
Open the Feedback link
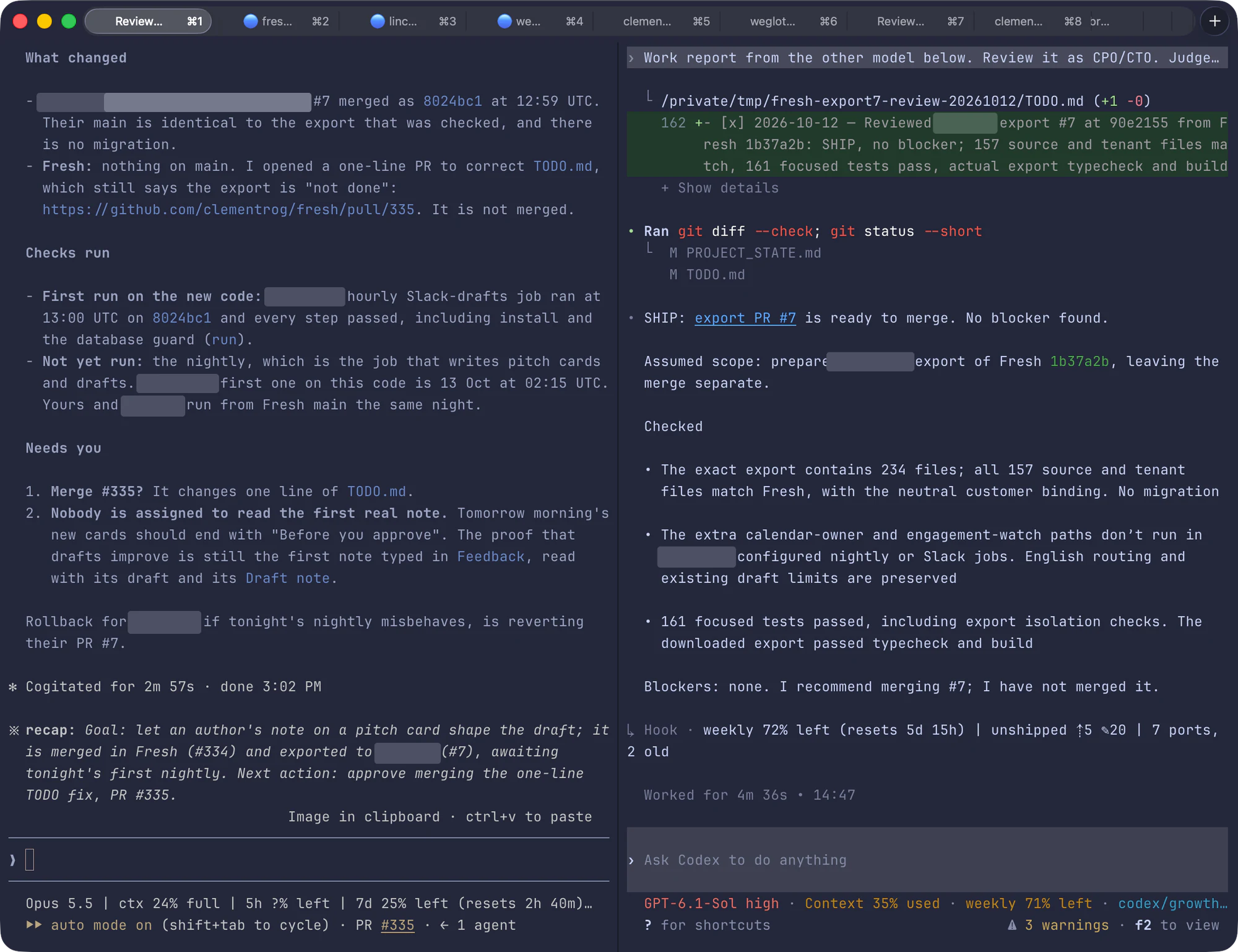tap(491, 556)
